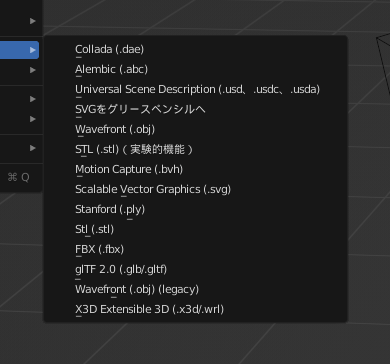Choose the lowercase Stl (.stl) entry
This screenshot has height=364, width=390.
196,229
